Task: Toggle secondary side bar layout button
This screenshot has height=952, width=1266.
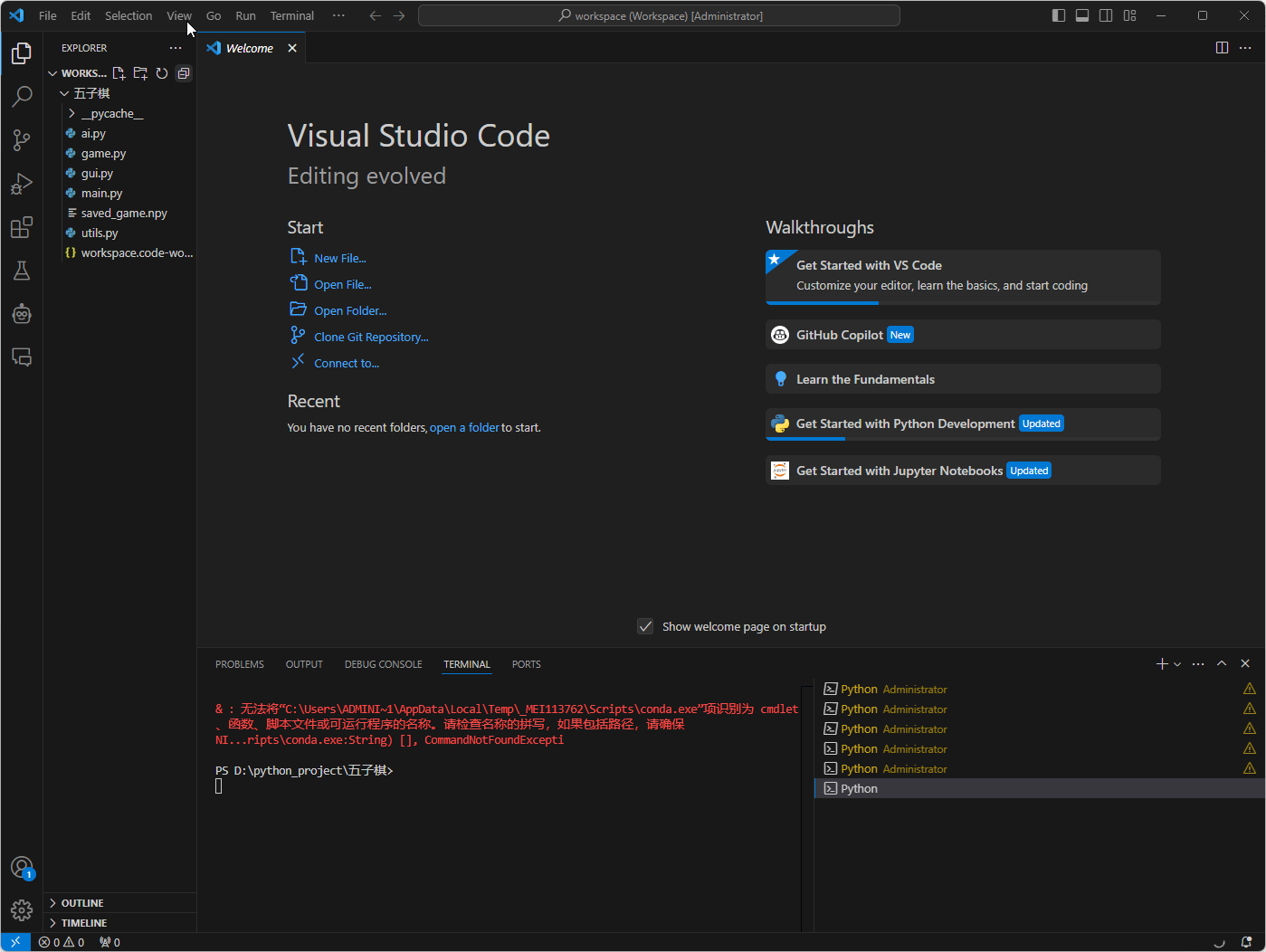Action: (x=1106, y=15)
